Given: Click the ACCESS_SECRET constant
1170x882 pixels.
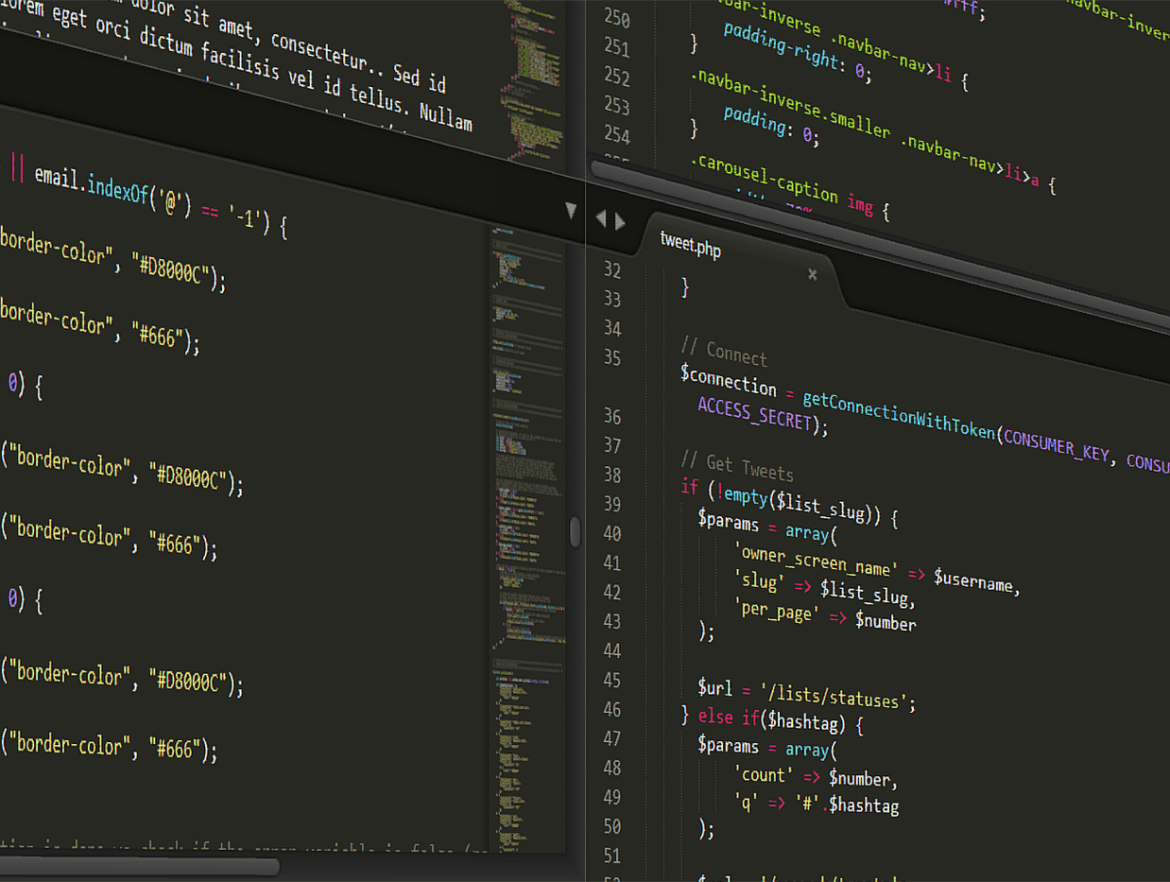Looking at the screenshot, I should tap(755, 412).
